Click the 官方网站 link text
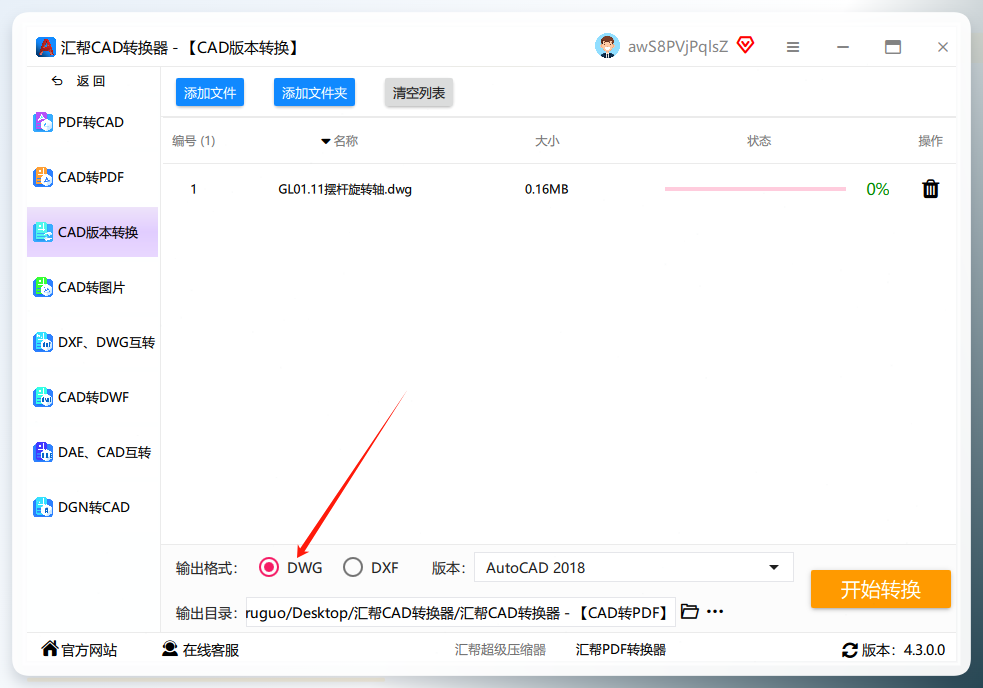The height and width of the screenshot is (688, 983). point(89,650)
